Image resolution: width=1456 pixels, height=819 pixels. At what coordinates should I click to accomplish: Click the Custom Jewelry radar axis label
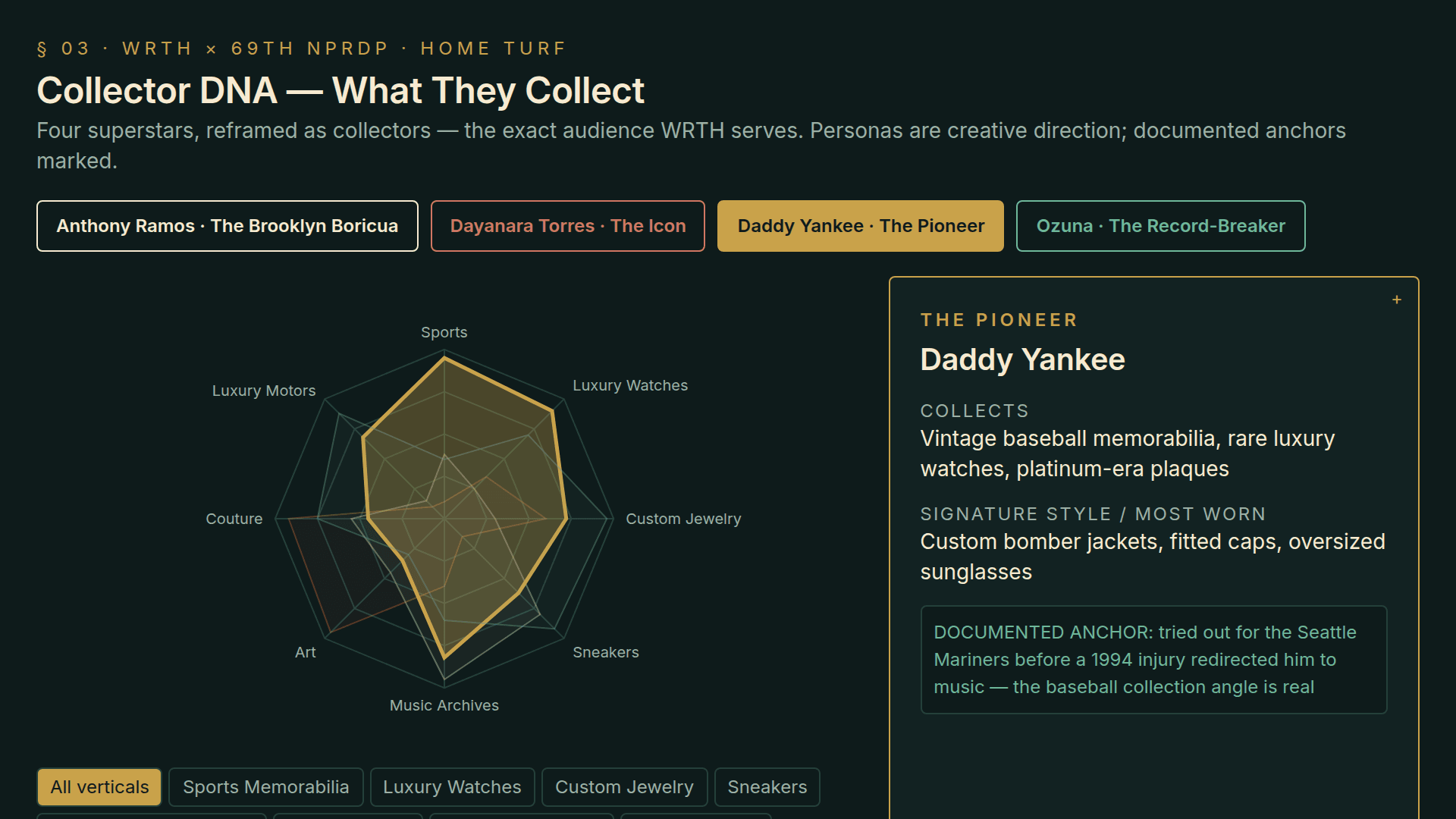point(683,519)
